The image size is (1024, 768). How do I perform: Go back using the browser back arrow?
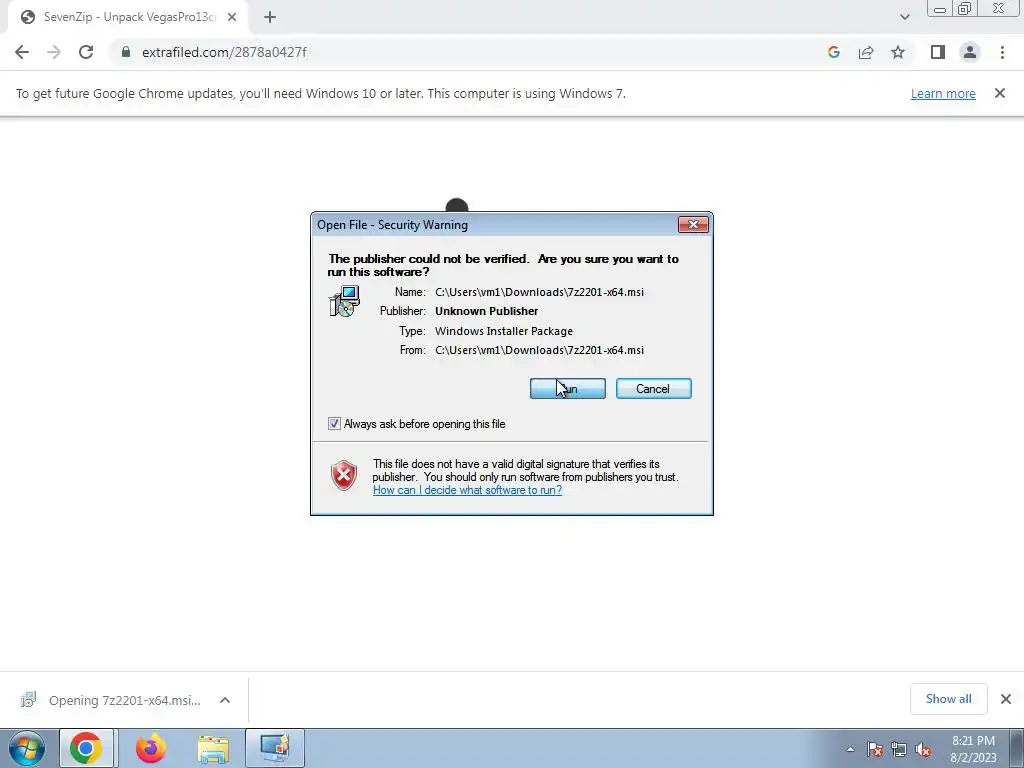22,52
